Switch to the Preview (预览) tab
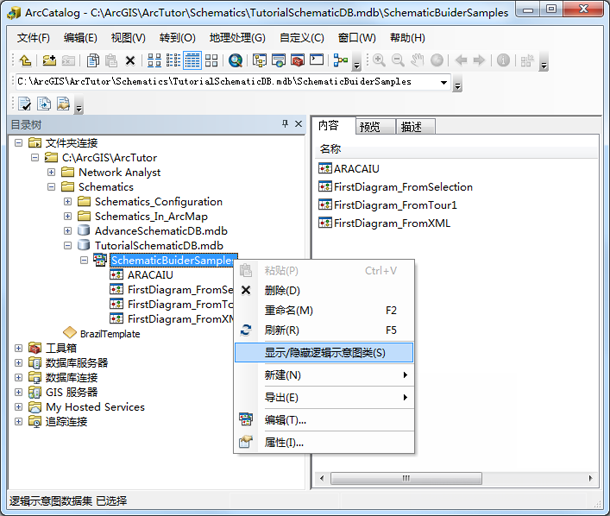Screen dimensions: 610x516 click(369, 127)
